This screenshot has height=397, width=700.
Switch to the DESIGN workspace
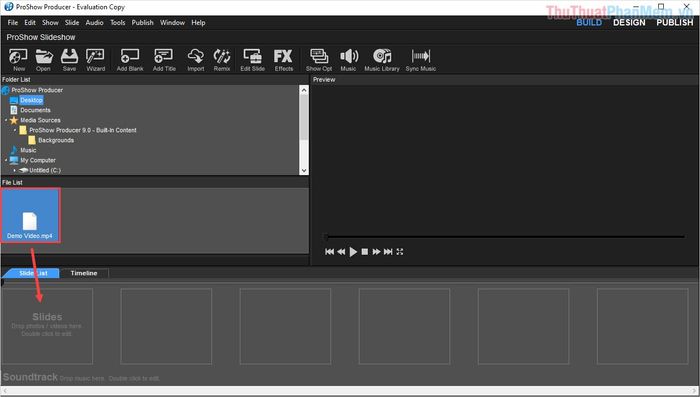629,22
